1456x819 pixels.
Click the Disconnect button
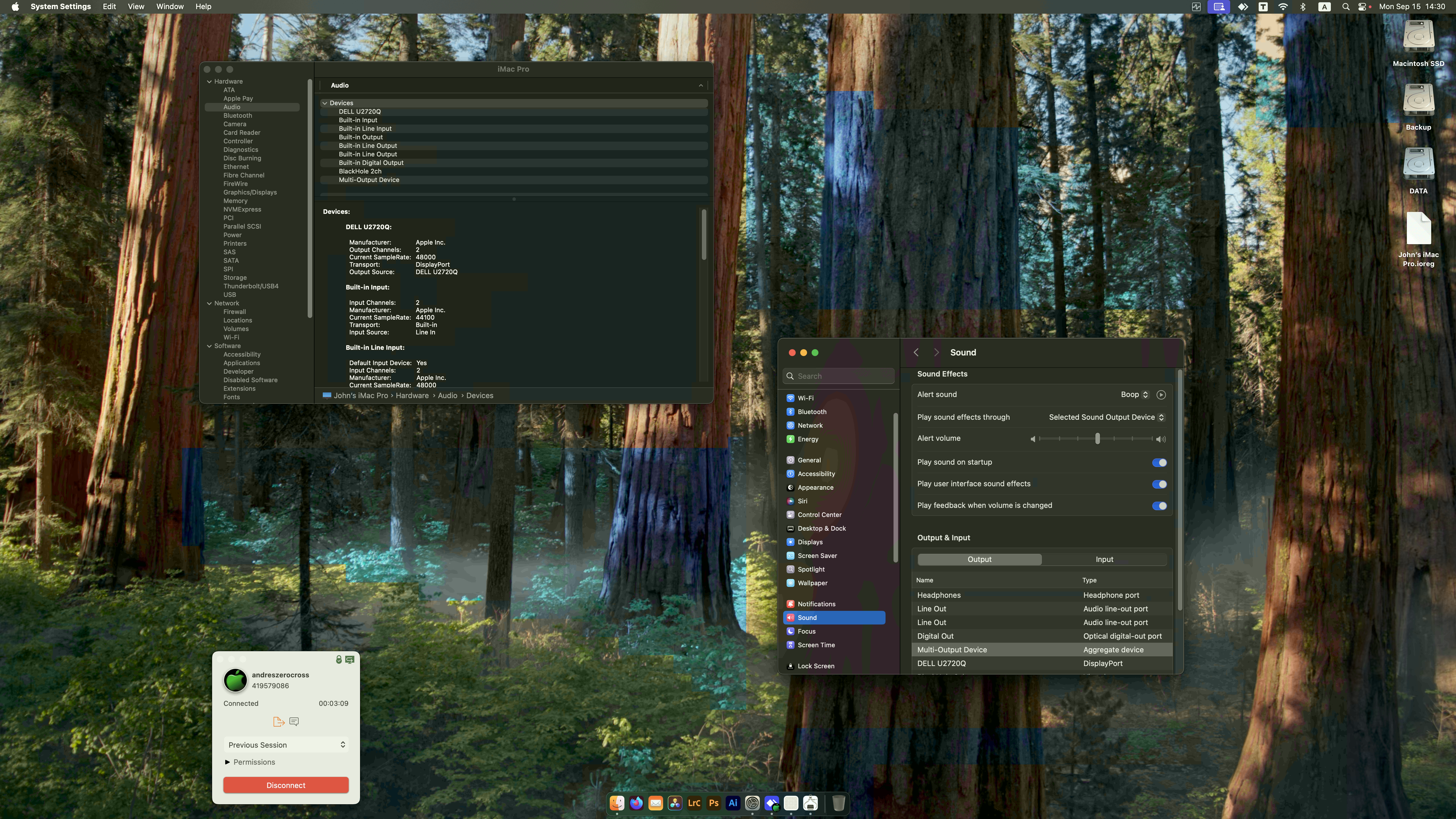pos(286,785)
